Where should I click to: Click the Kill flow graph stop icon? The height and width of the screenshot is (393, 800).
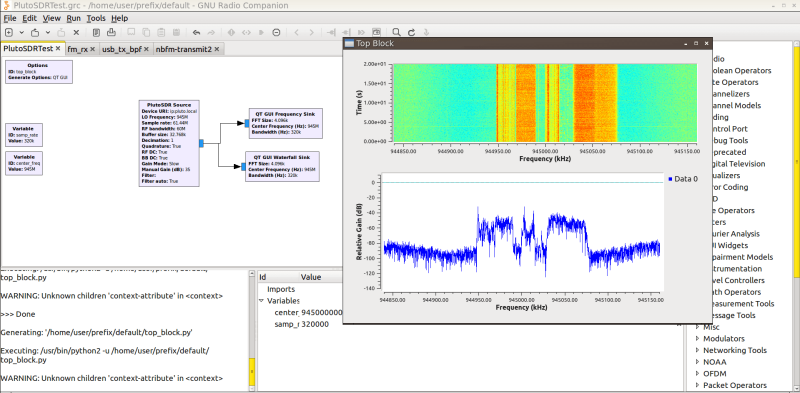pyautogui.click(x=276, y=32)
